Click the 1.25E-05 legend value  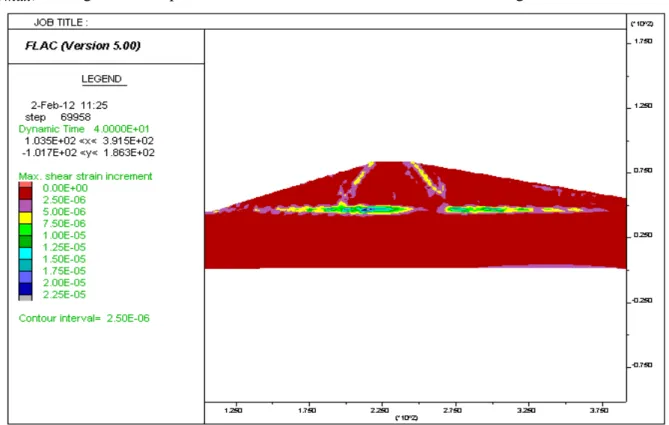click(x=64, y=247)
